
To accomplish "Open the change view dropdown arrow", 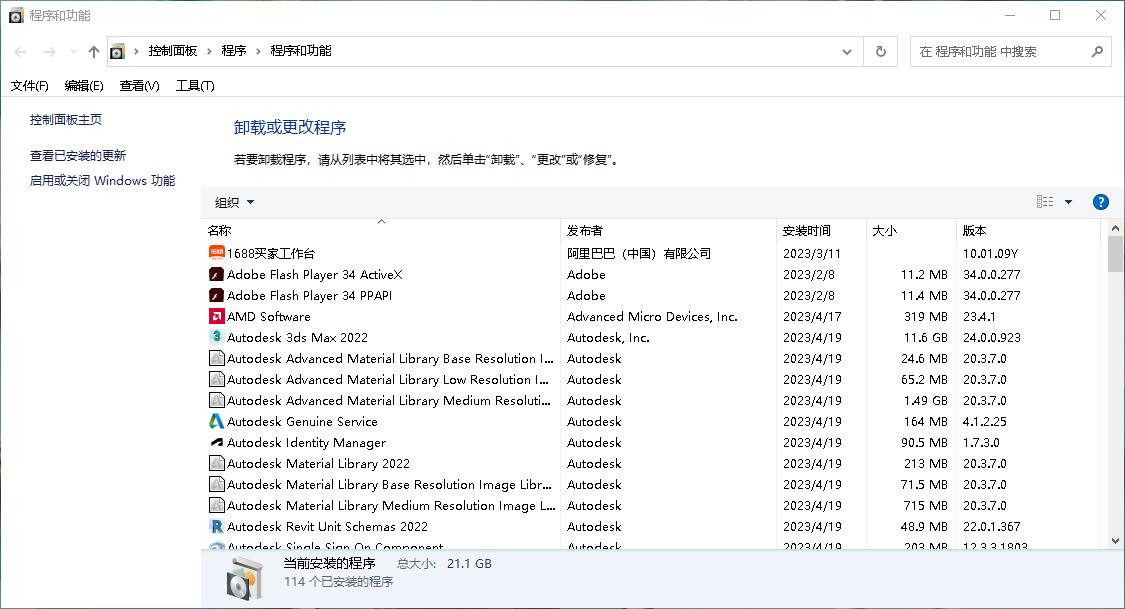I will click(1068, 201).
